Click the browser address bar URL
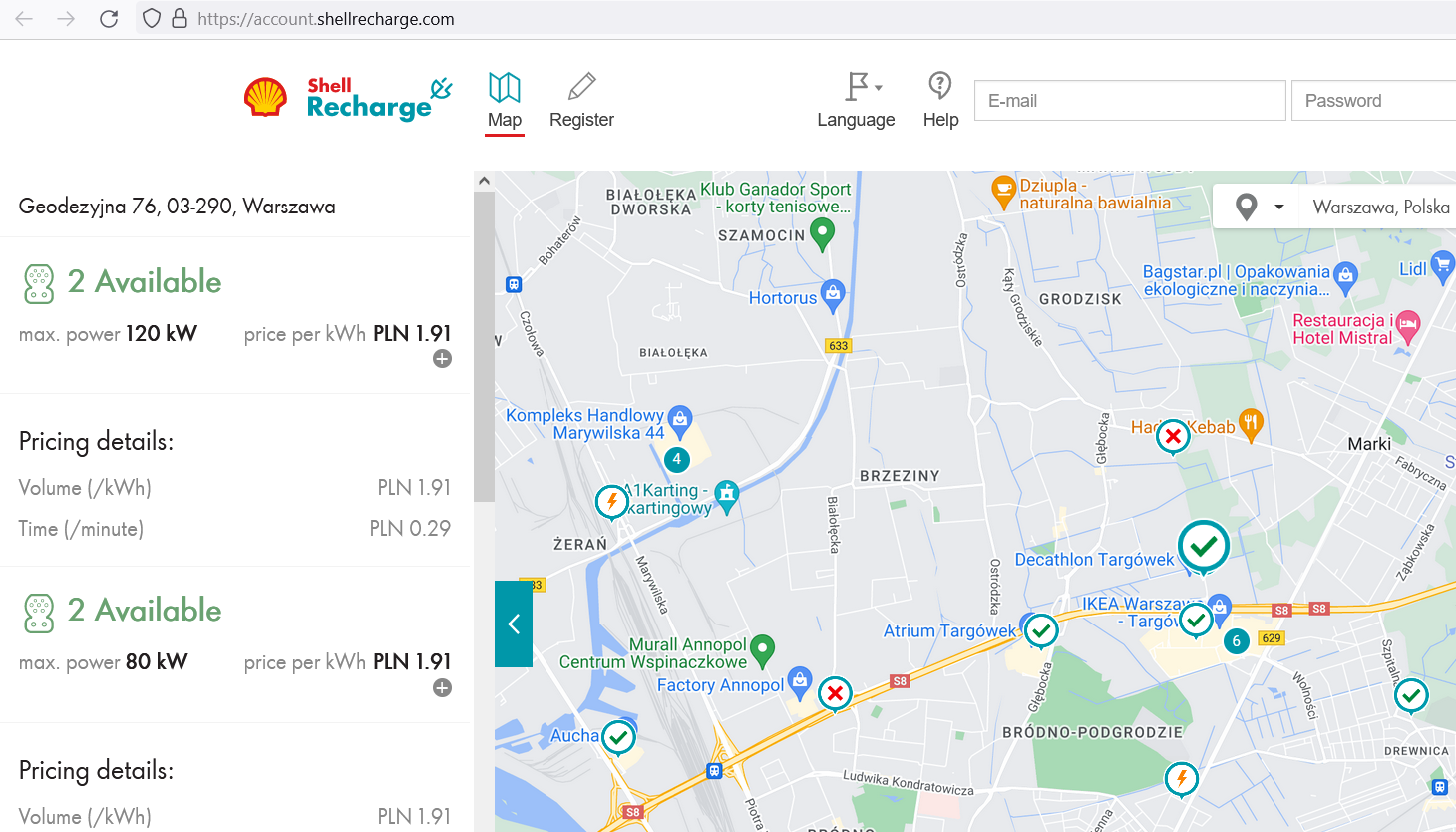Screen dimensions: 1456x832 pos(326,19)
